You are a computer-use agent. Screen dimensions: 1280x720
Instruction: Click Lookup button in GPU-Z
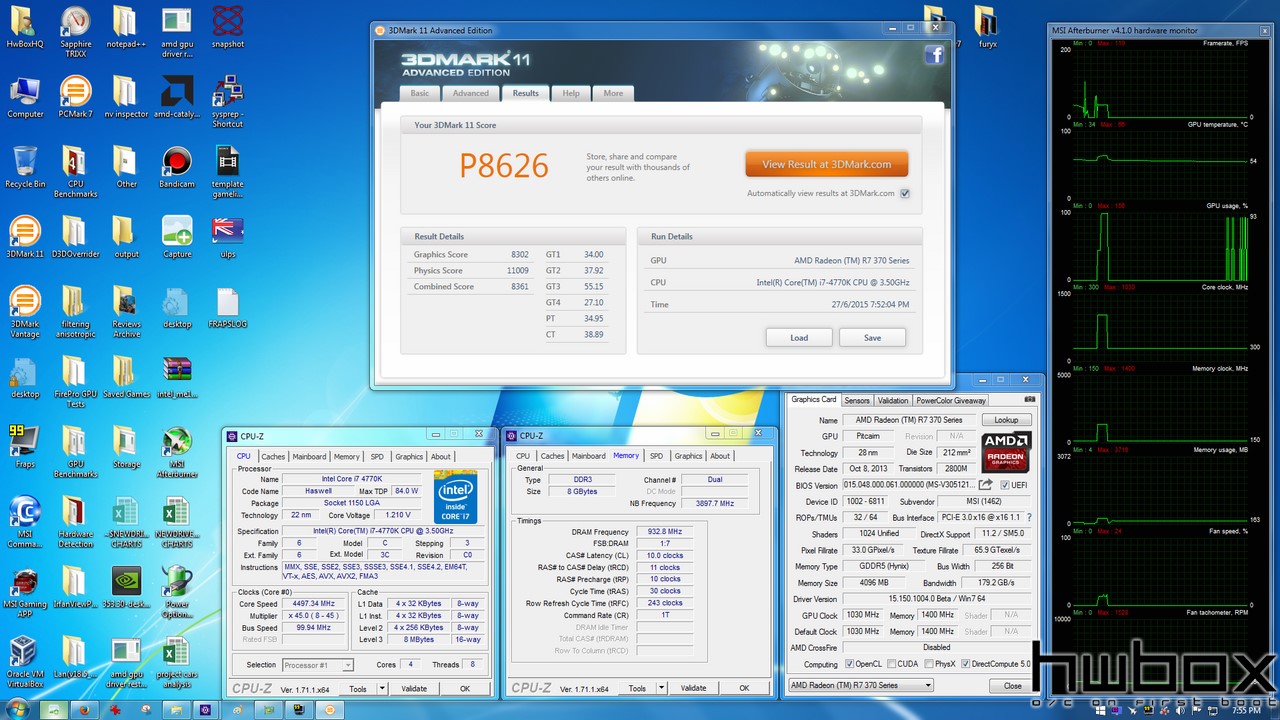(1006, 420)
